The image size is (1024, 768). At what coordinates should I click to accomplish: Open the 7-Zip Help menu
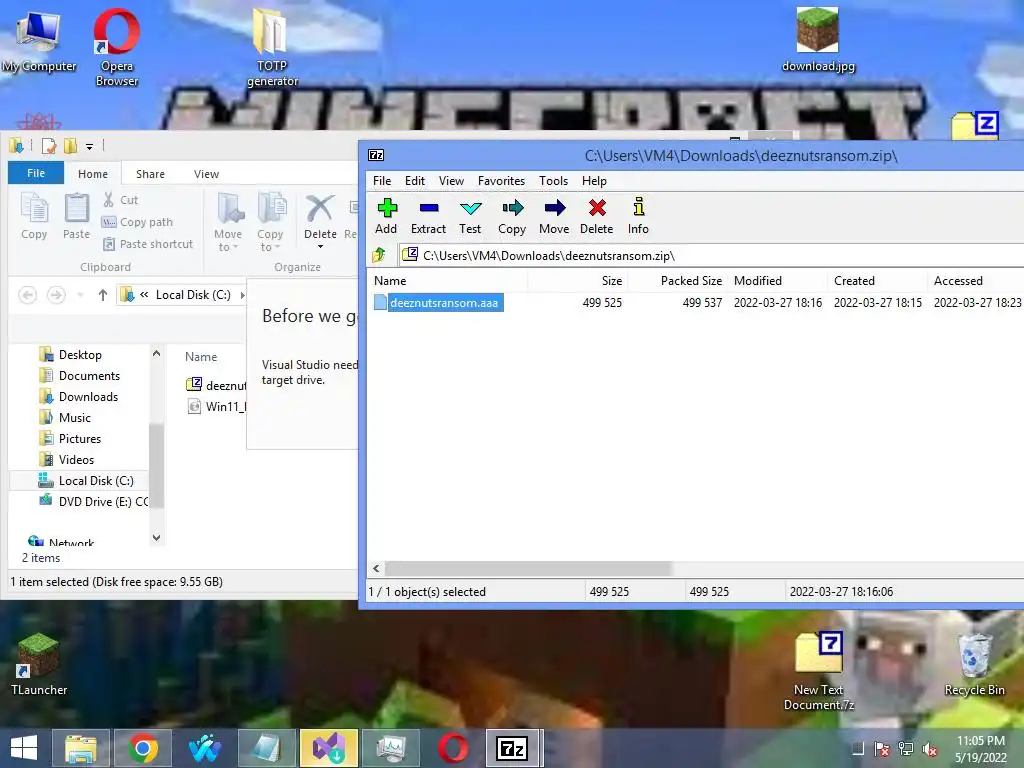point(594,181)
